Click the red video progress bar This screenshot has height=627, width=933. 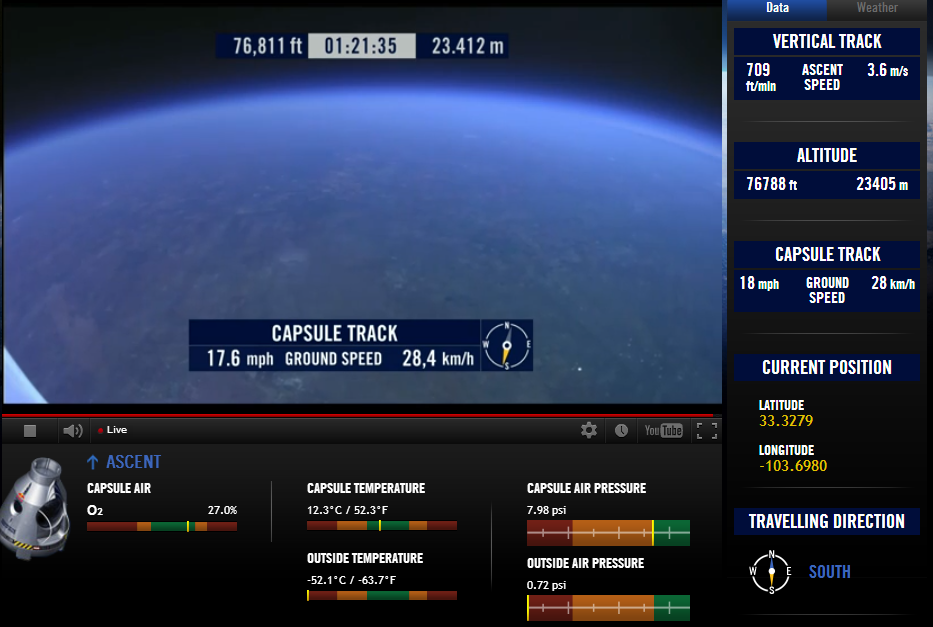pos(358,415)
